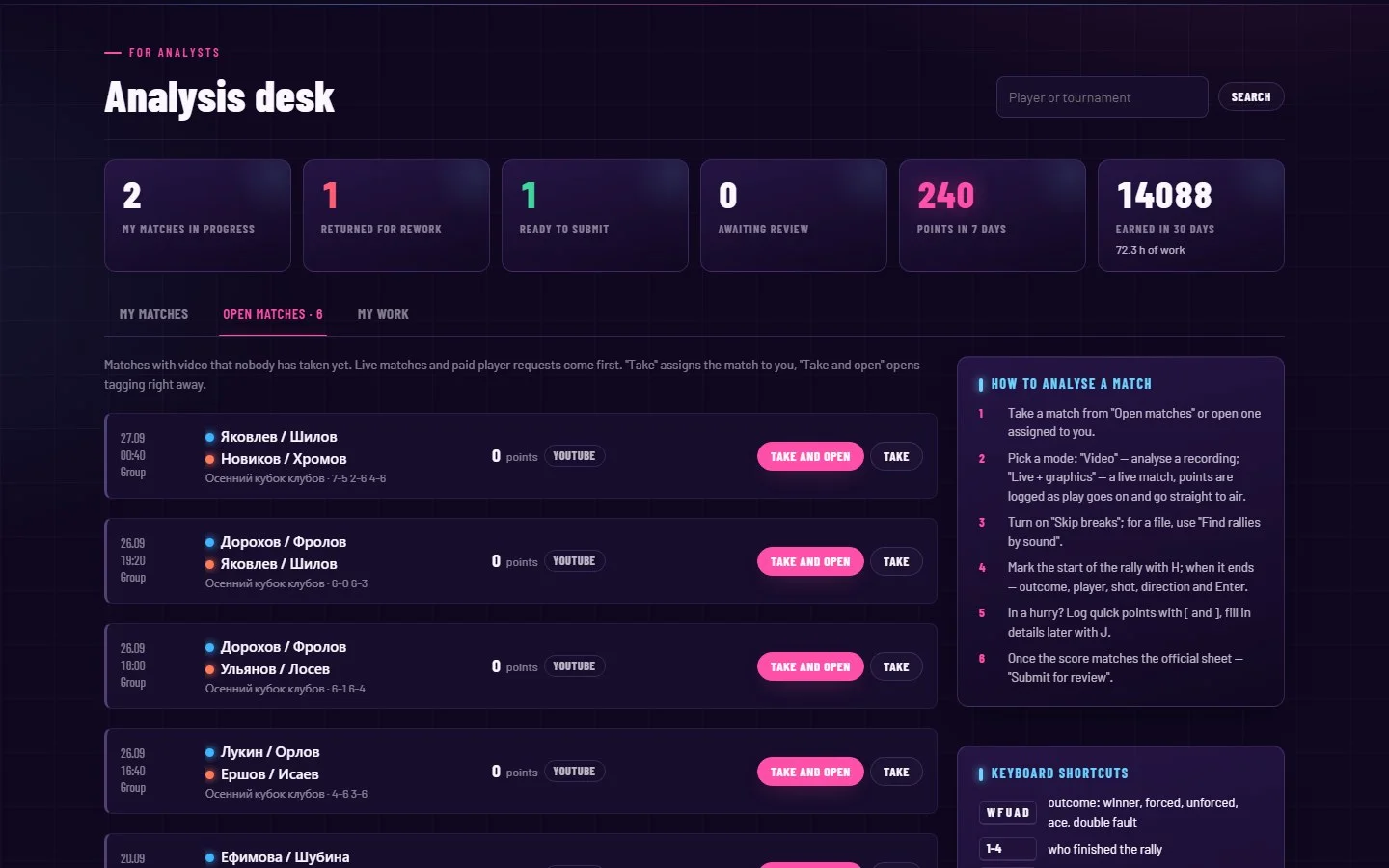This screenshot has width=1389, height=868.
Task: Take the Яковлев / Шилов vs Новиков match
Action: click(896, 456)
